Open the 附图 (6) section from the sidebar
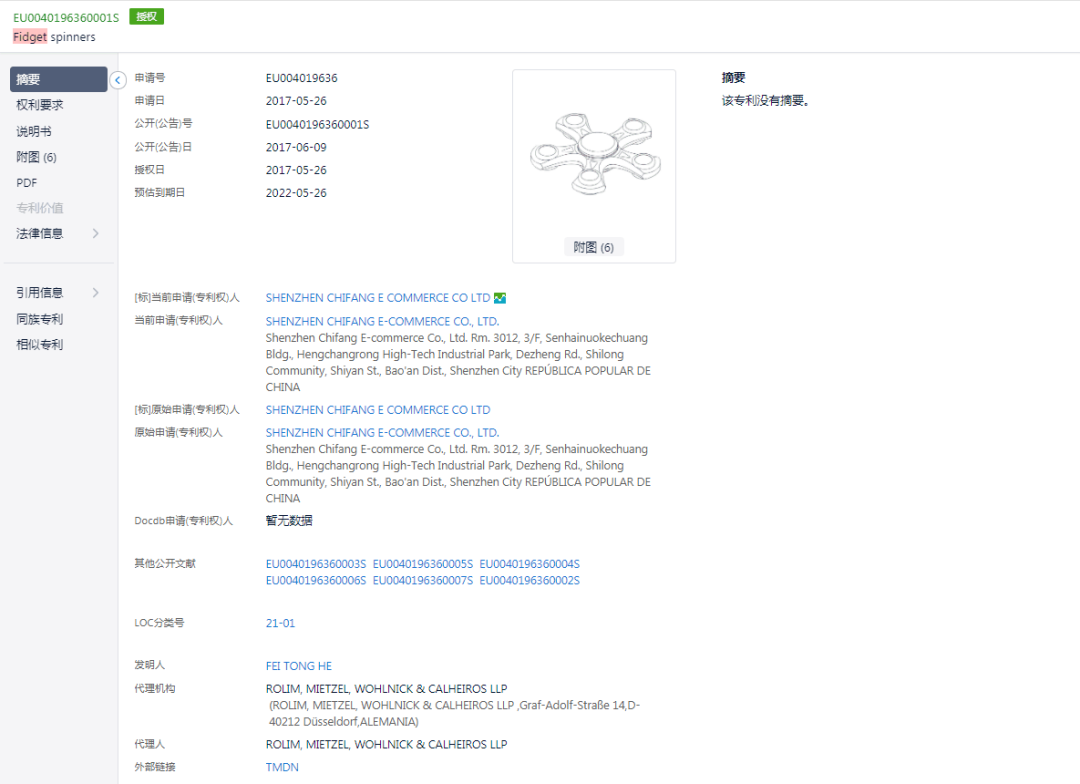Screen dimensions: 1080x784 click(34, 157)
